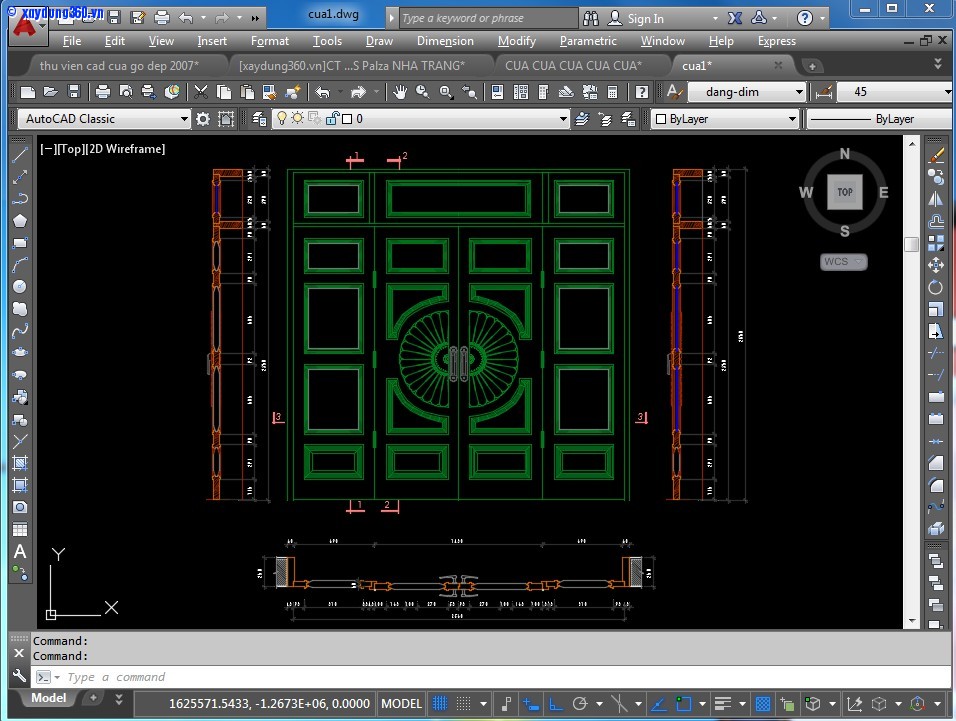
Task: Switch to CUA CUA CUA CUA CUA tab
Action: pos(573,65)
